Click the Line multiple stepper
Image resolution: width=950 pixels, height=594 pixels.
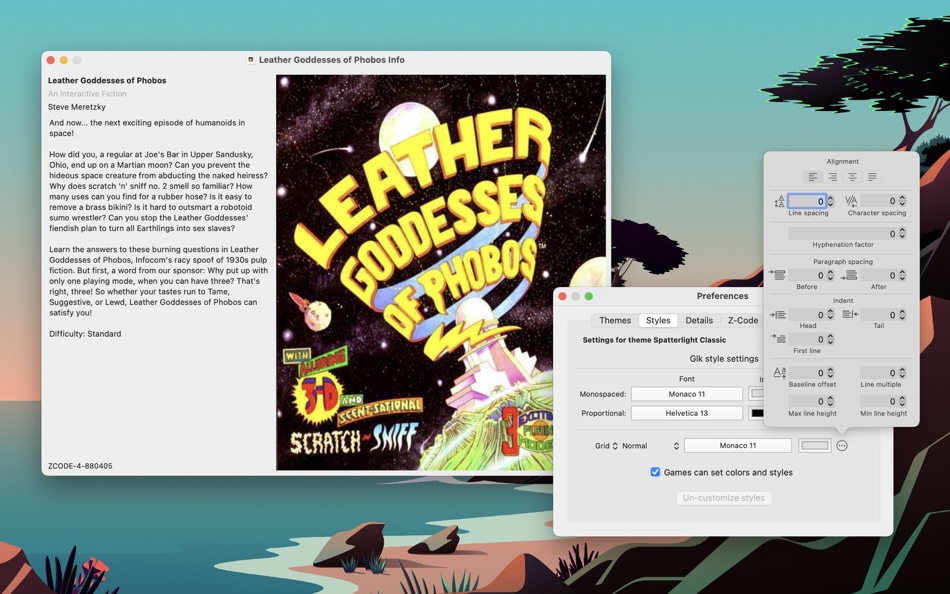[x=902, y=373]
